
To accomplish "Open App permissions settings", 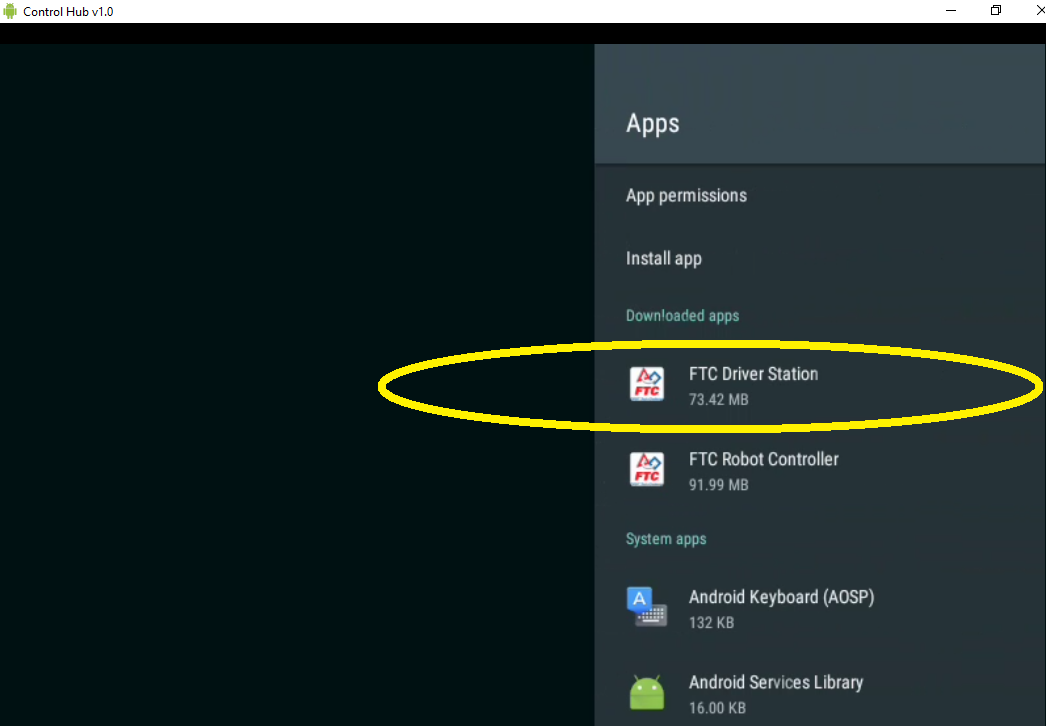I will 820,196.
